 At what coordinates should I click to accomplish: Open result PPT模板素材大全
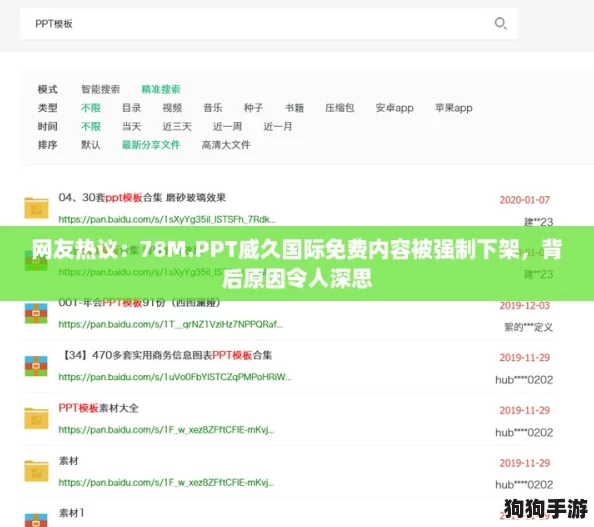(x=98, y=408)
